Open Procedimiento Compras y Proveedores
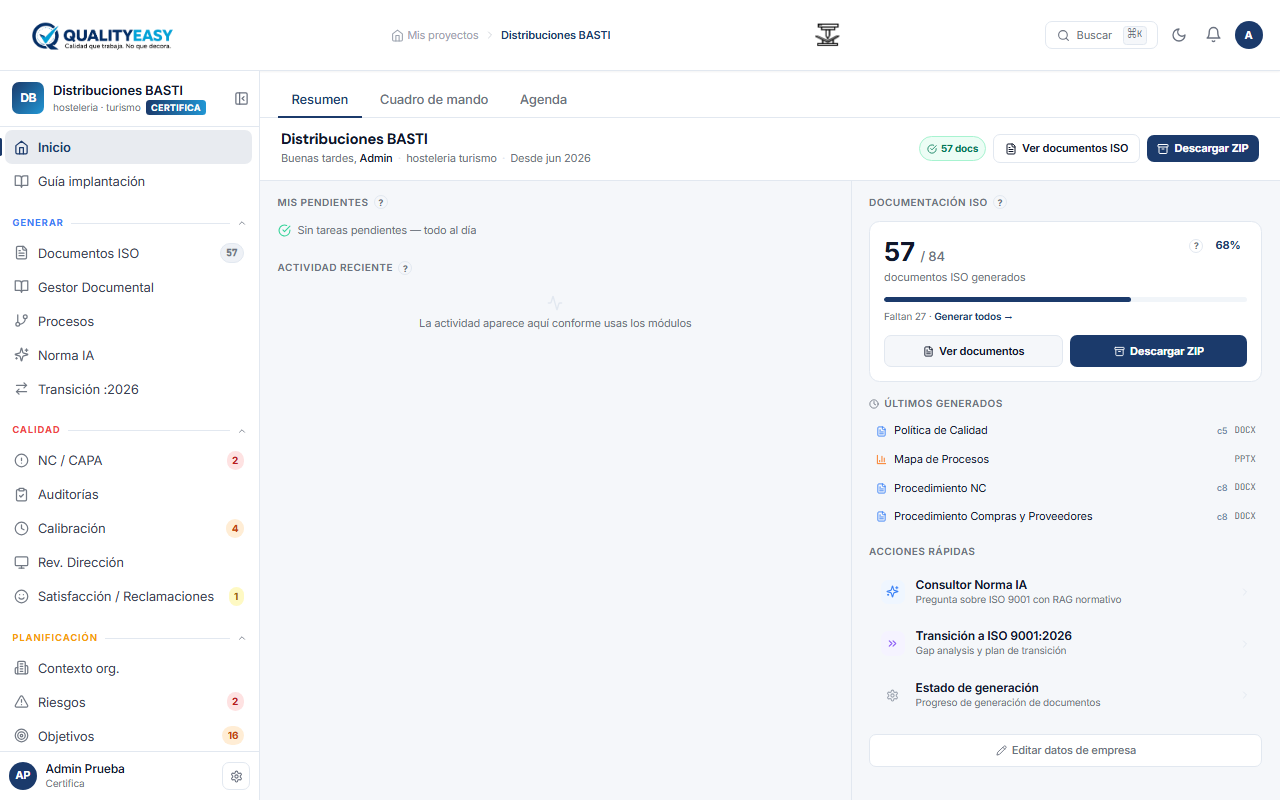The height and width of the screenshot is (800, 1280). (x=1065, y=516)
